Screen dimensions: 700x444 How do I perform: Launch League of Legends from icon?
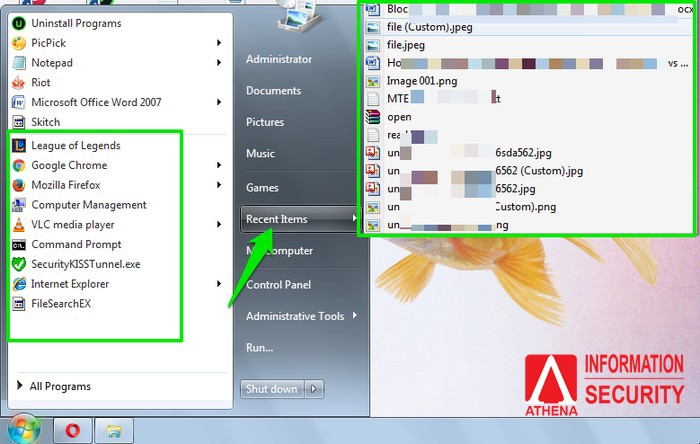tap(18, 146)
